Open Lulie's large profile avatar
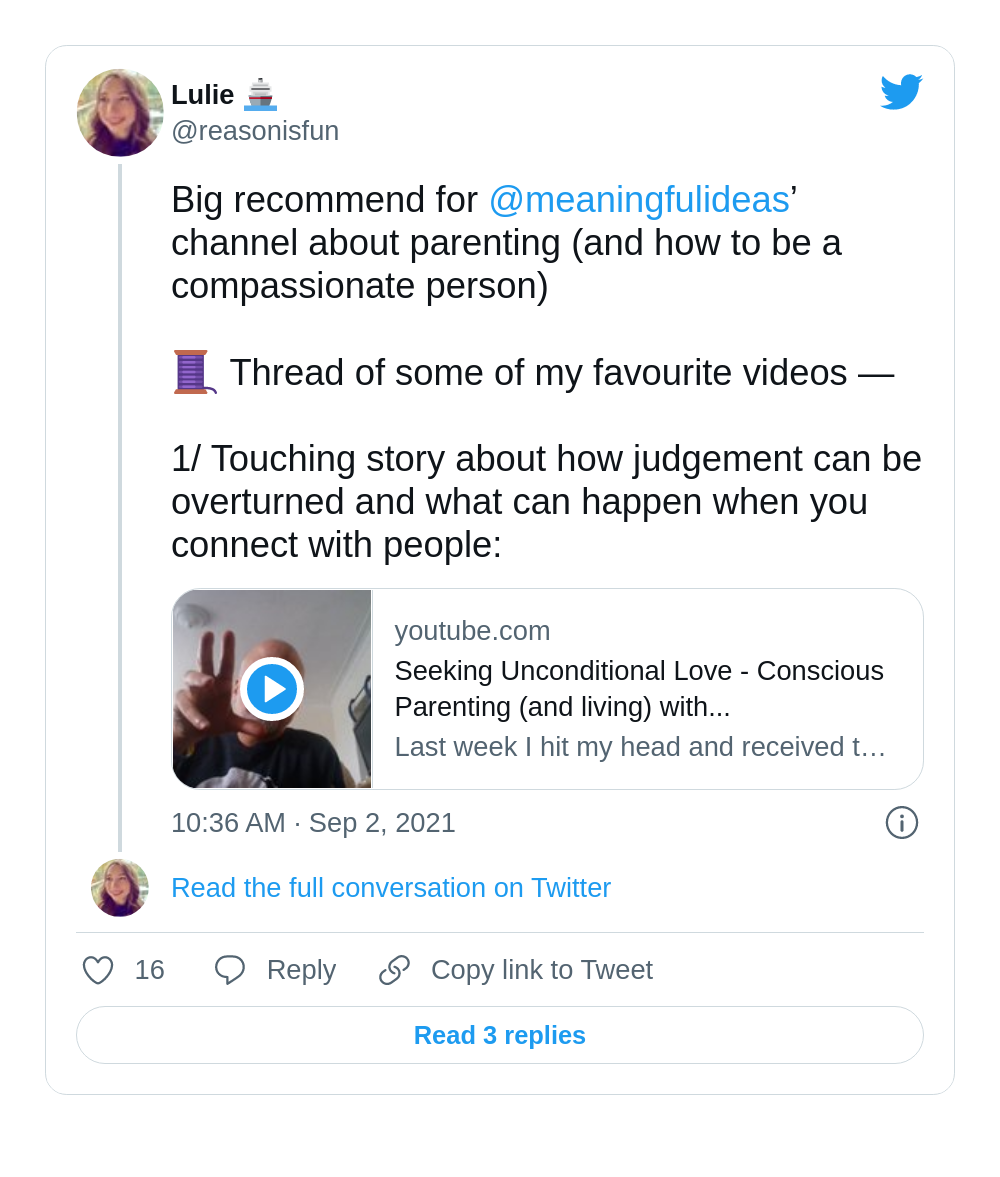 120,113
